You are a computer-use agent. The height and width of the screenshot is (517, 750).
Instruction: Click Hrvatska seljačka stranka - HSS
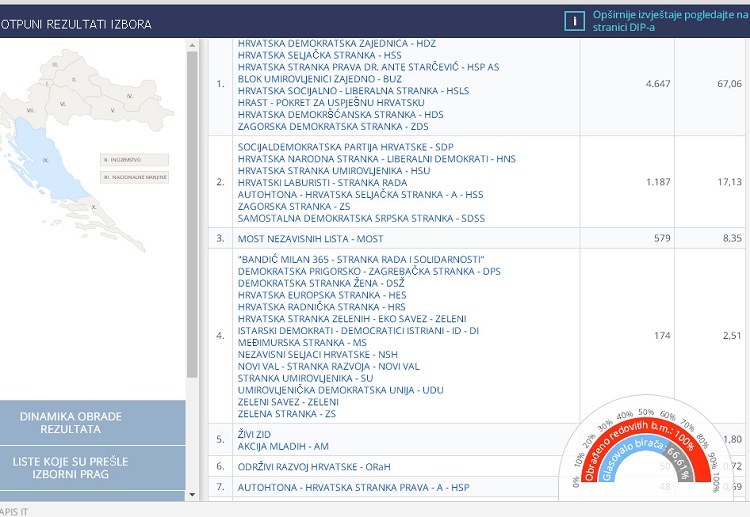click(320, 55)
